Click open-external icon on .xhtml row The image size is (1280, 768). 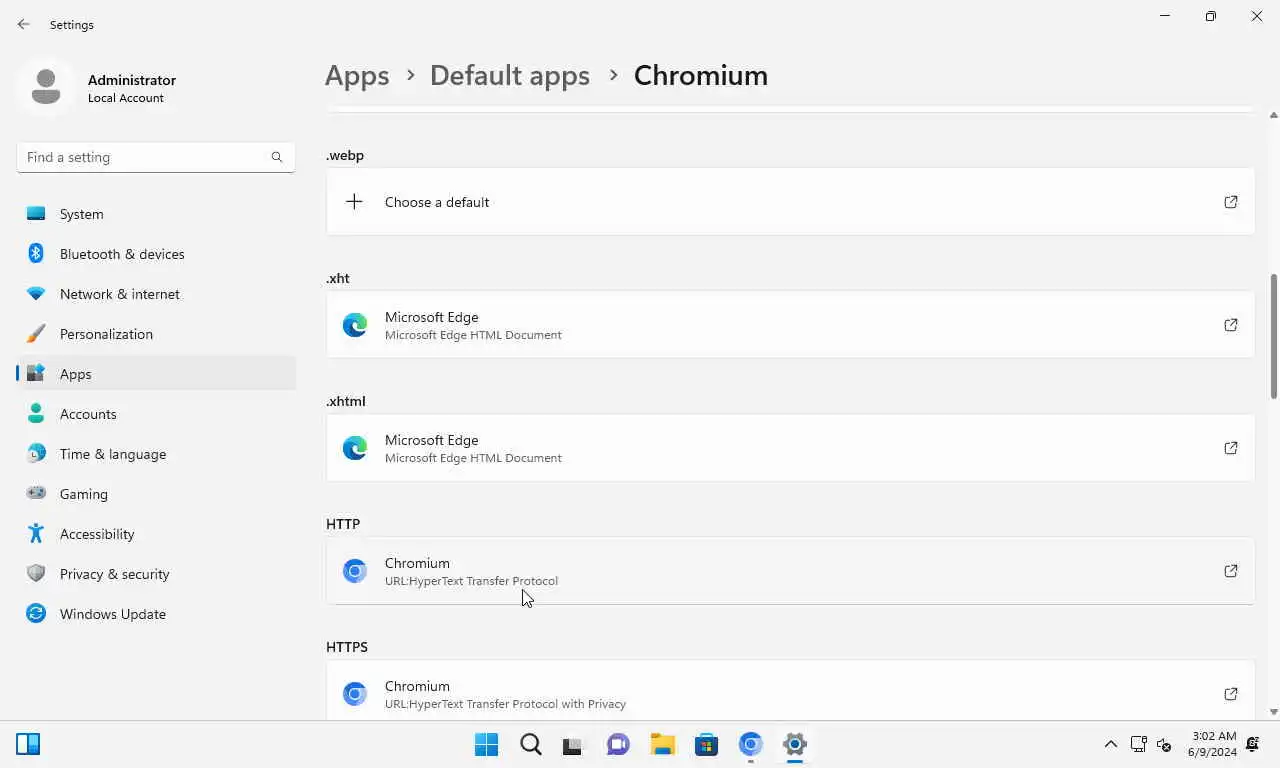[1231, 448]
